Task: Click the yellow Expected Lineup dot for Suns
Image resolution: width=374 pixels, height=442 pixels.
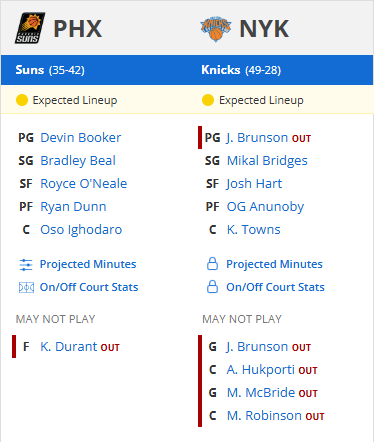Action: coord(22,100)
